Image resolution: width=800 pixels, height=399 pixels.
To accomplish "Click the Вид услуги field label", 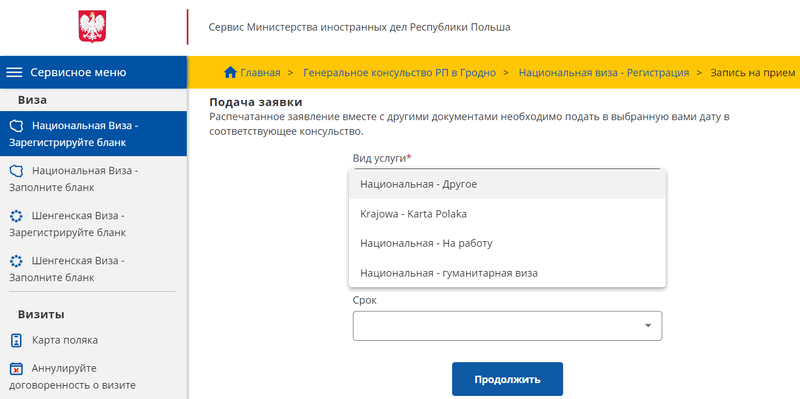I will pyautogui.click(x=382, y=158).
